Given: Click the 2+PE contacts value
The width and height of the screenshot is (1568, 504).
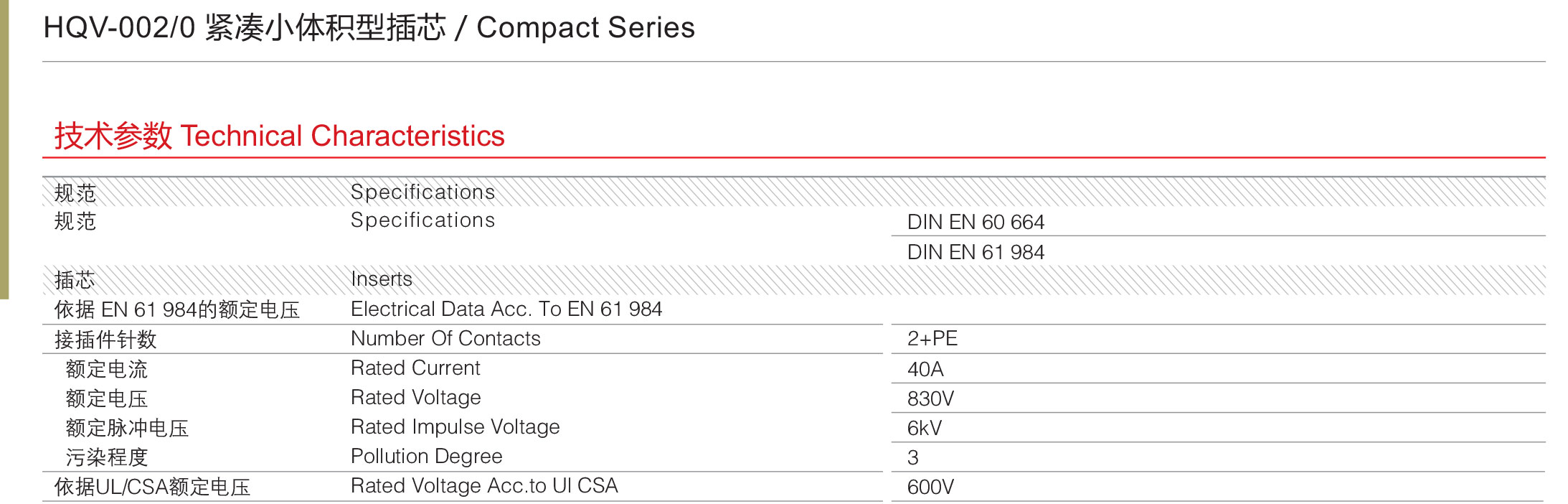Looking at the screenshot, I should pos(932,339).
